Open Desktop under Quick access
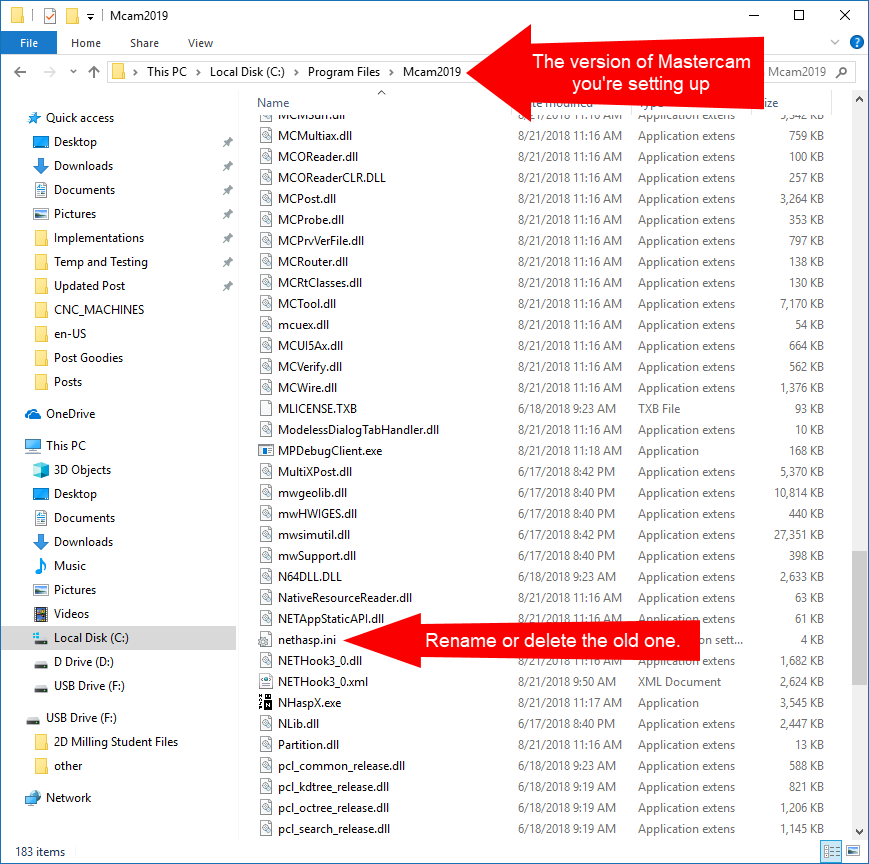The image size is (869, 864). pyautogui.click(x=75, y=142)
